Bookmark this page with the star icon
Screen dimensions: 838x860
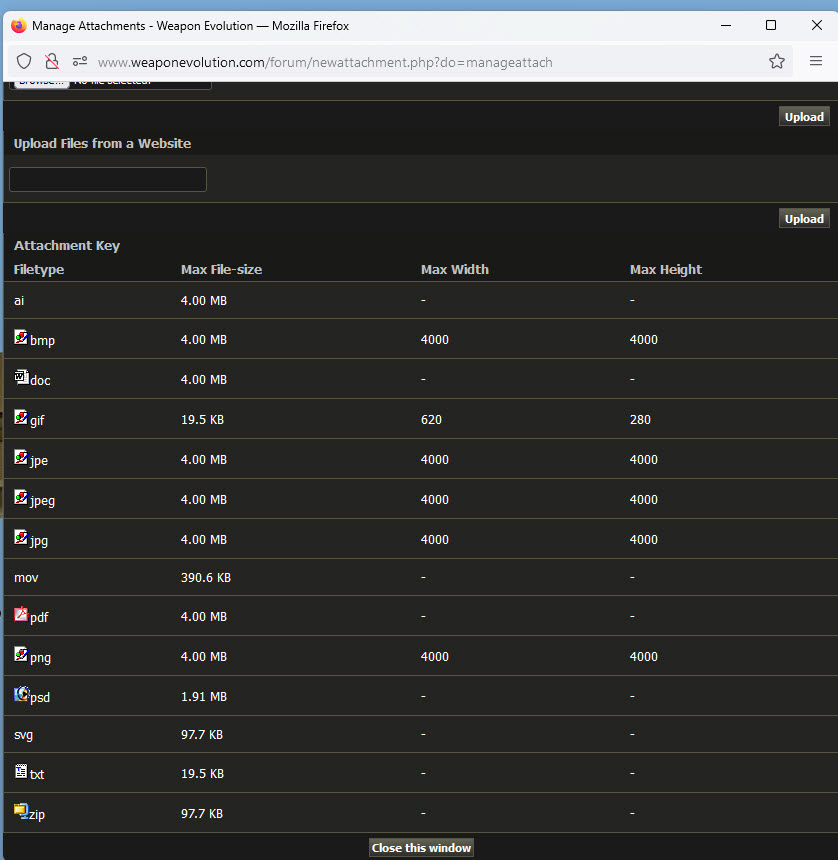(777, 62)
